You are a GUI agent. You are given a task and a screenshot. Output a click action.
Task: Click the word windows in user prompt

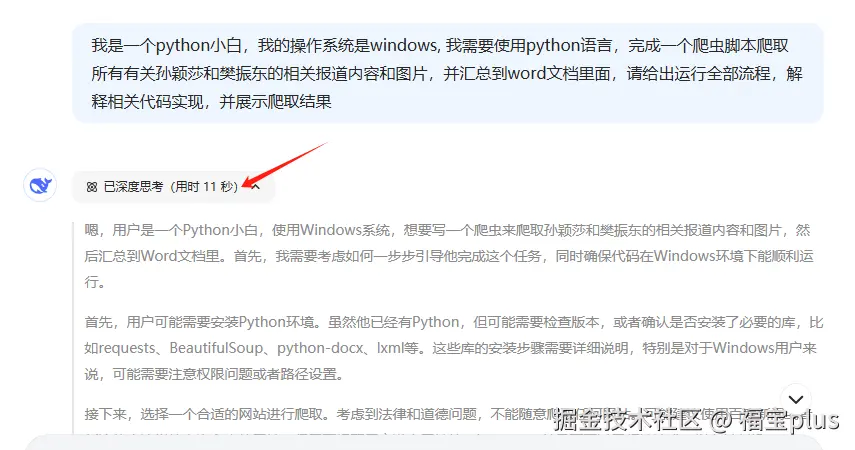pos(404,45)
